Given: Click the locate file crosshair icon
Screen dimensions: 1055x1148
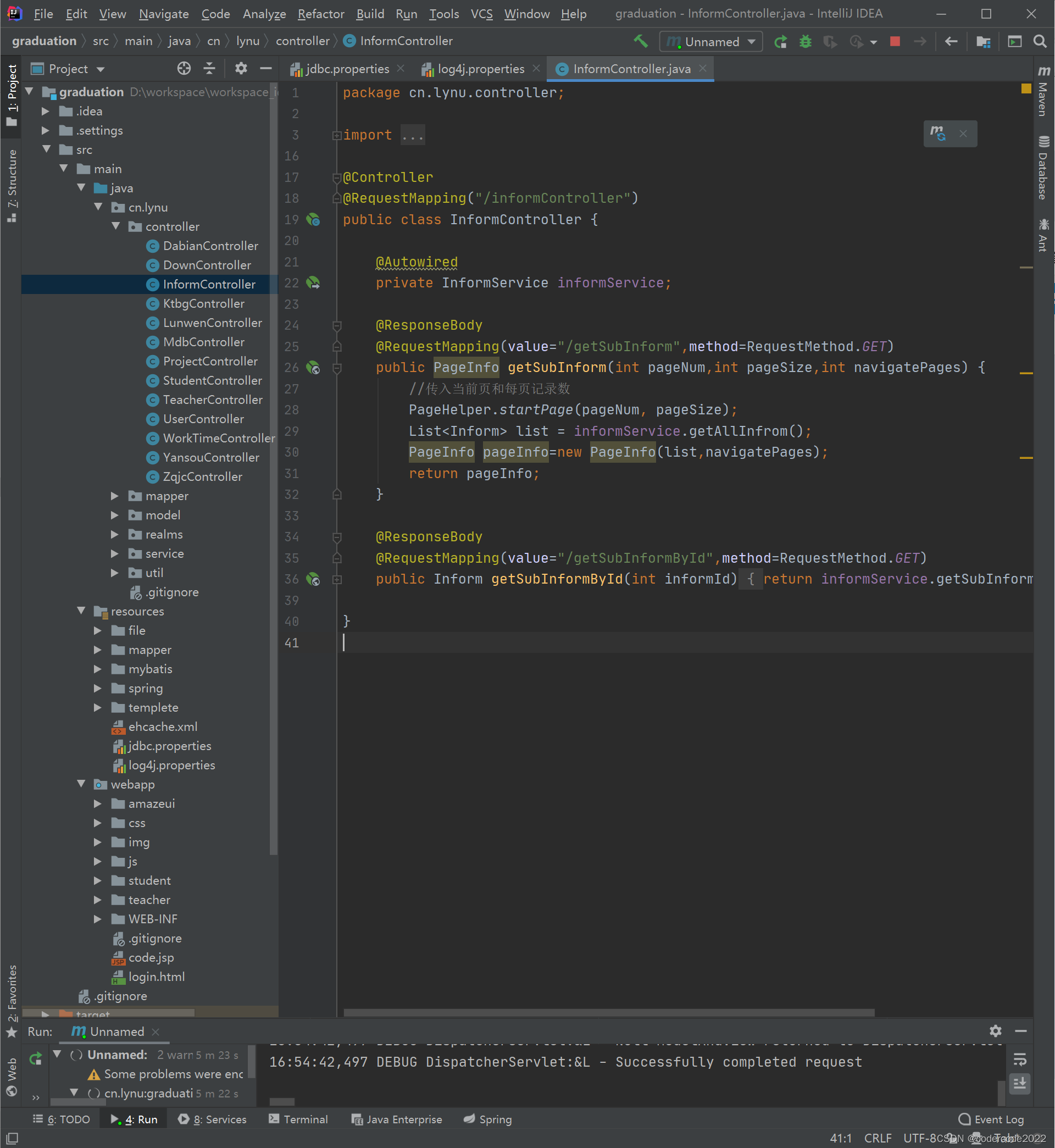Looking at the screenshot, I should [x=184, y=69].
